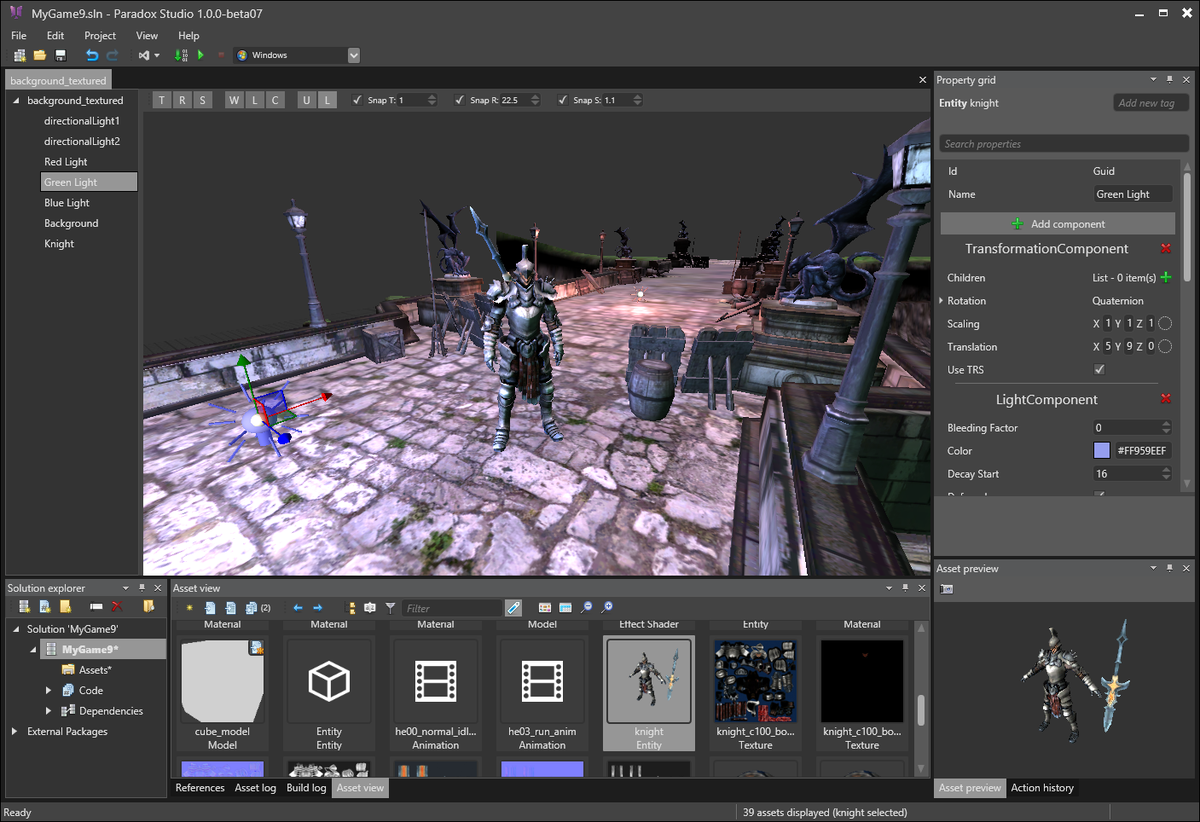Open the Help menu
This screenshot has height=822, width=1200.
189,35
